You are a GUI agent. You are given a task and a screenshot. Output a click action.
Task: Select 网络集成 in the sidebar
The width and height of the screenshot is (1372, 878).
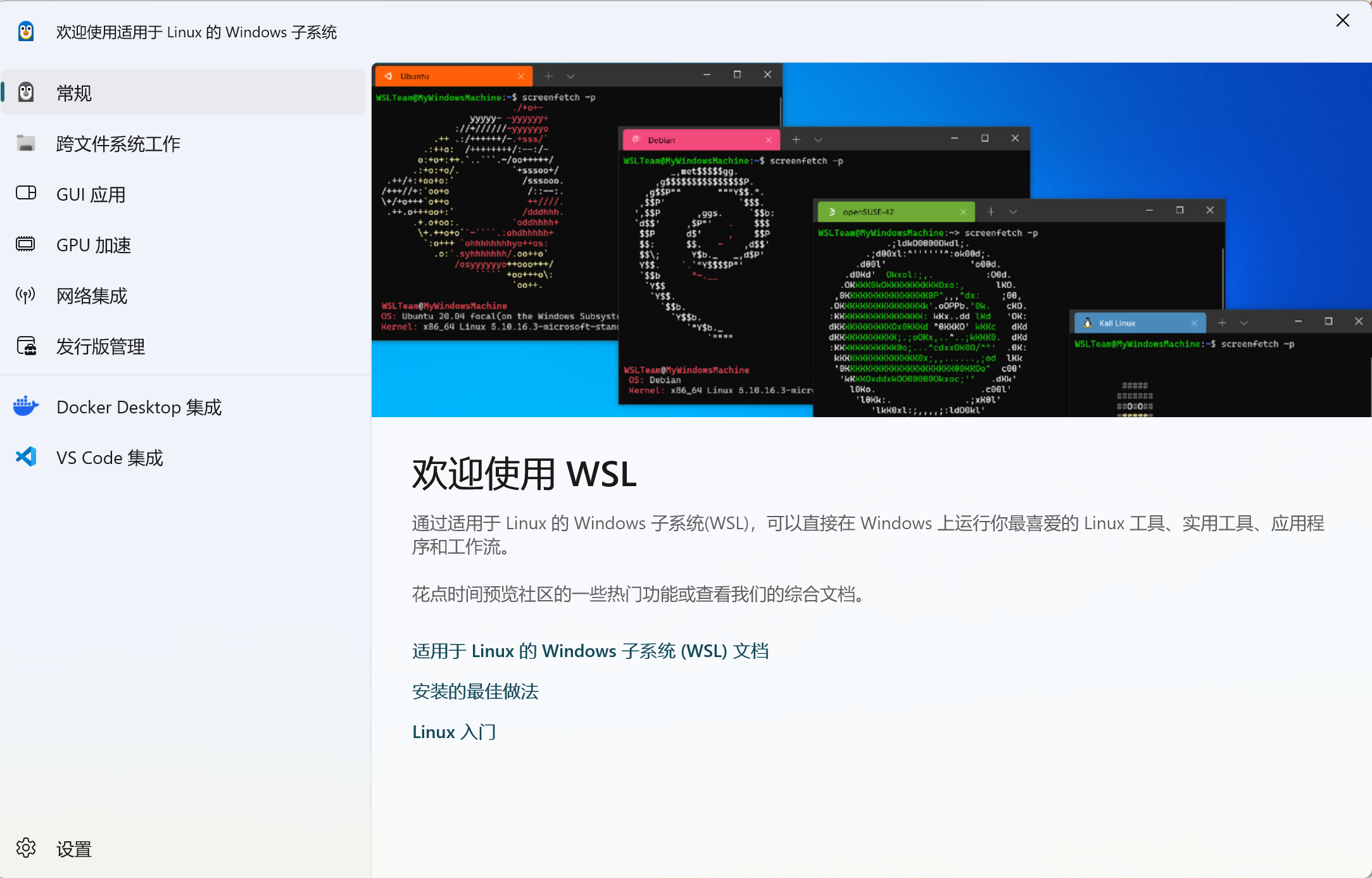tap(92, 296)
